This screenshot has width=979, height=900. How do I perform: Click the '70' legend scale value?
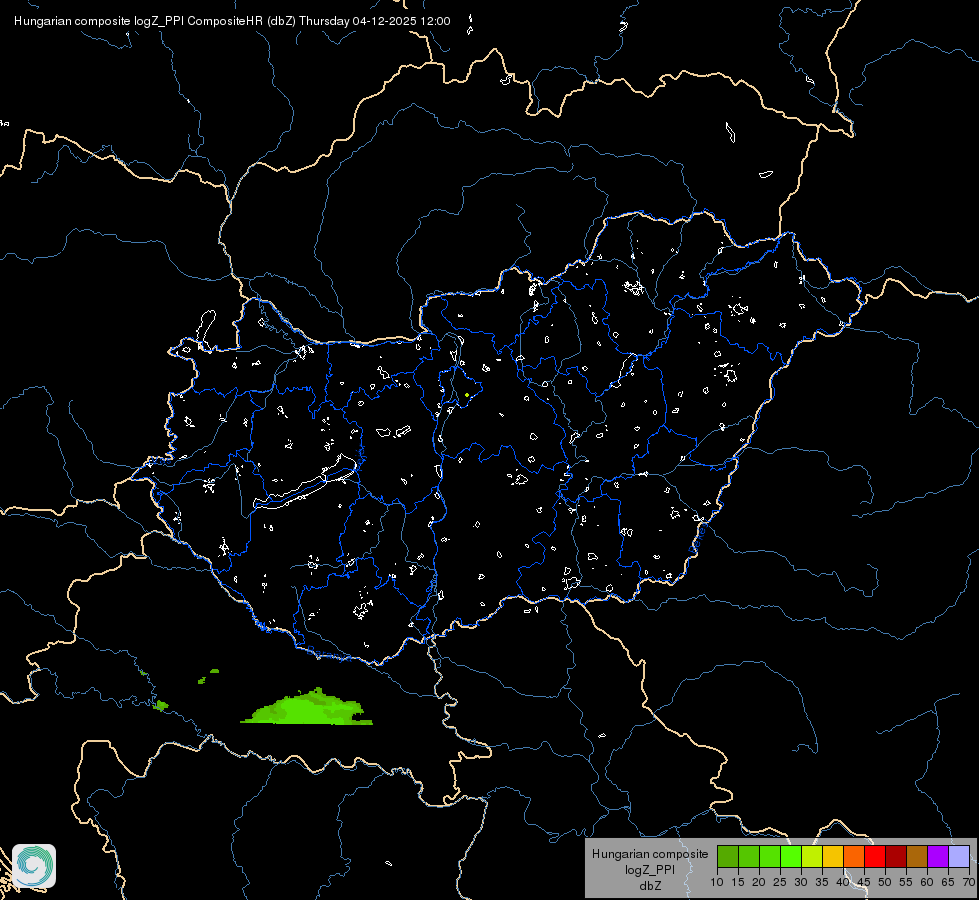[969, 883]
